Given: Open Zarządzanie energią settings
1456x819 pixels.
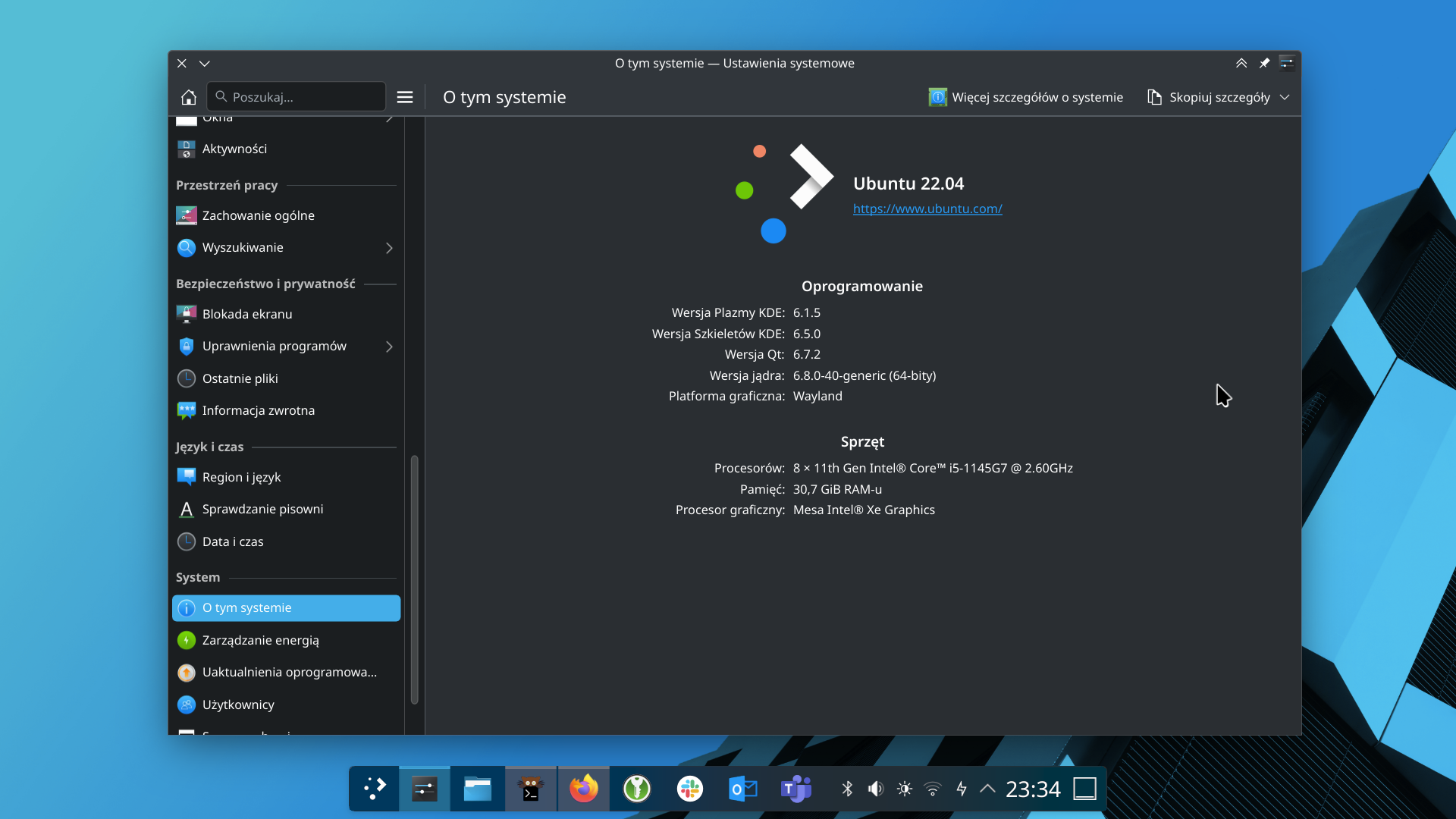Looking at the screenshot, I should 286,640.
